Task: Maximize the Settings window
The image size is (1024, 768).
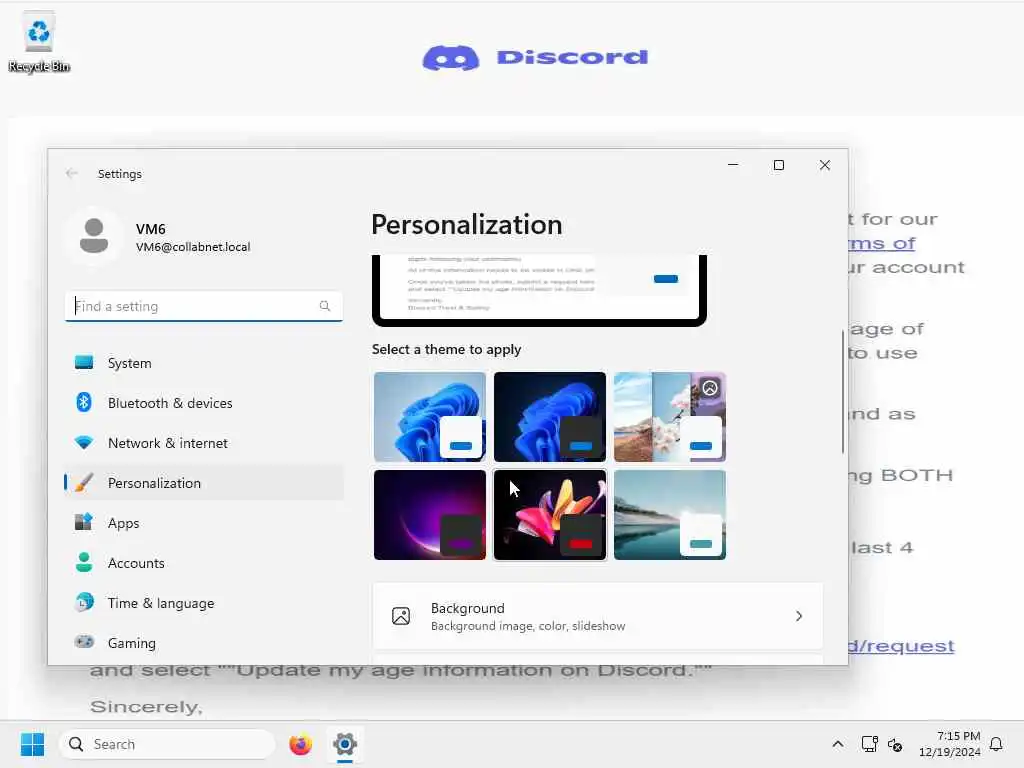Action: [778, 165]
